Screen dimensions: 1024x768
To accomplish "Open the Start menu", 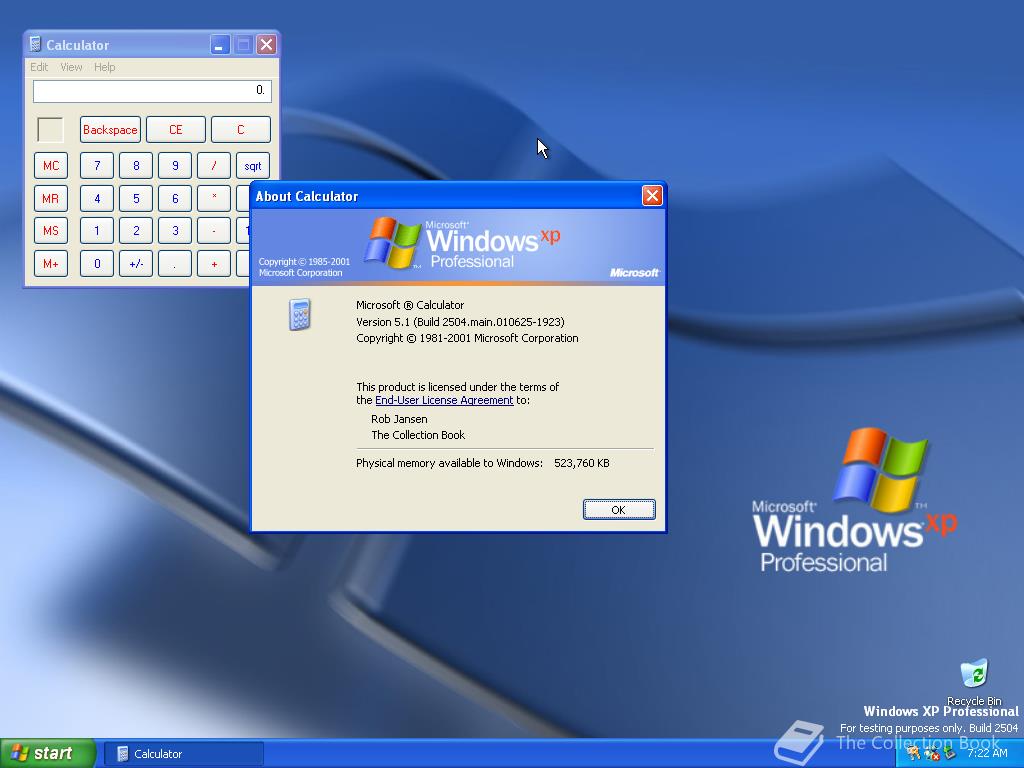I will 47,754.
